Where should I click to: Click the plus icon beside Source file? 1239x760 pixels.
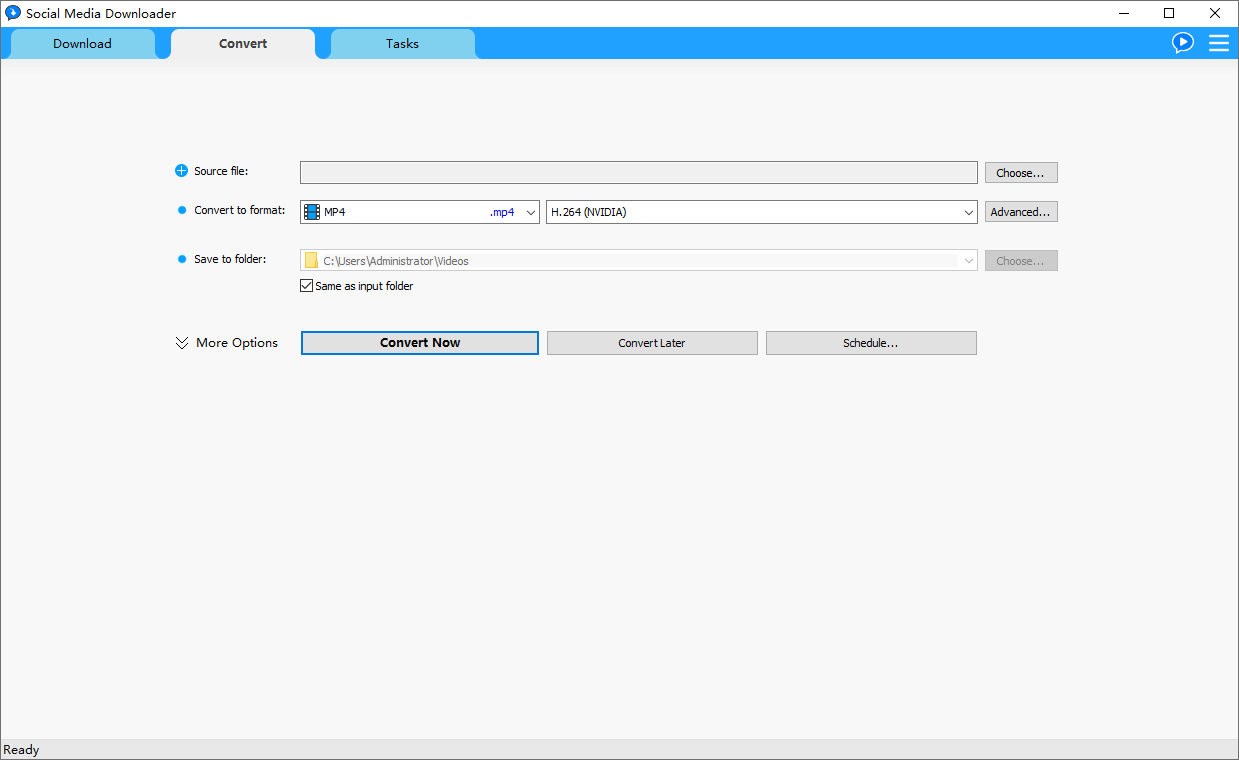pyautogui.click(x=181, y=171)
